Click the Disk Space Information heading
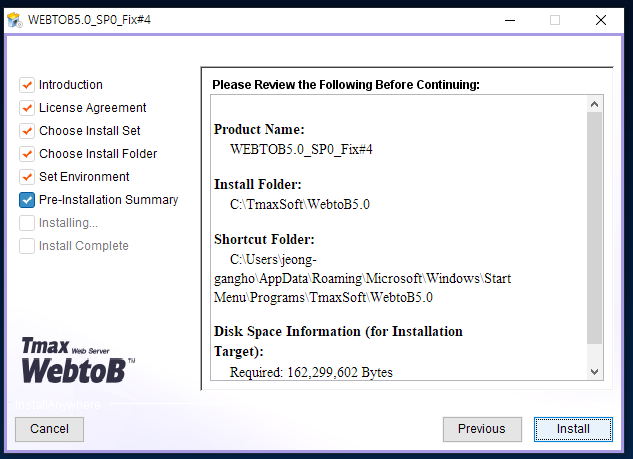This screenshot has height=459, width=633. point(338,342)
